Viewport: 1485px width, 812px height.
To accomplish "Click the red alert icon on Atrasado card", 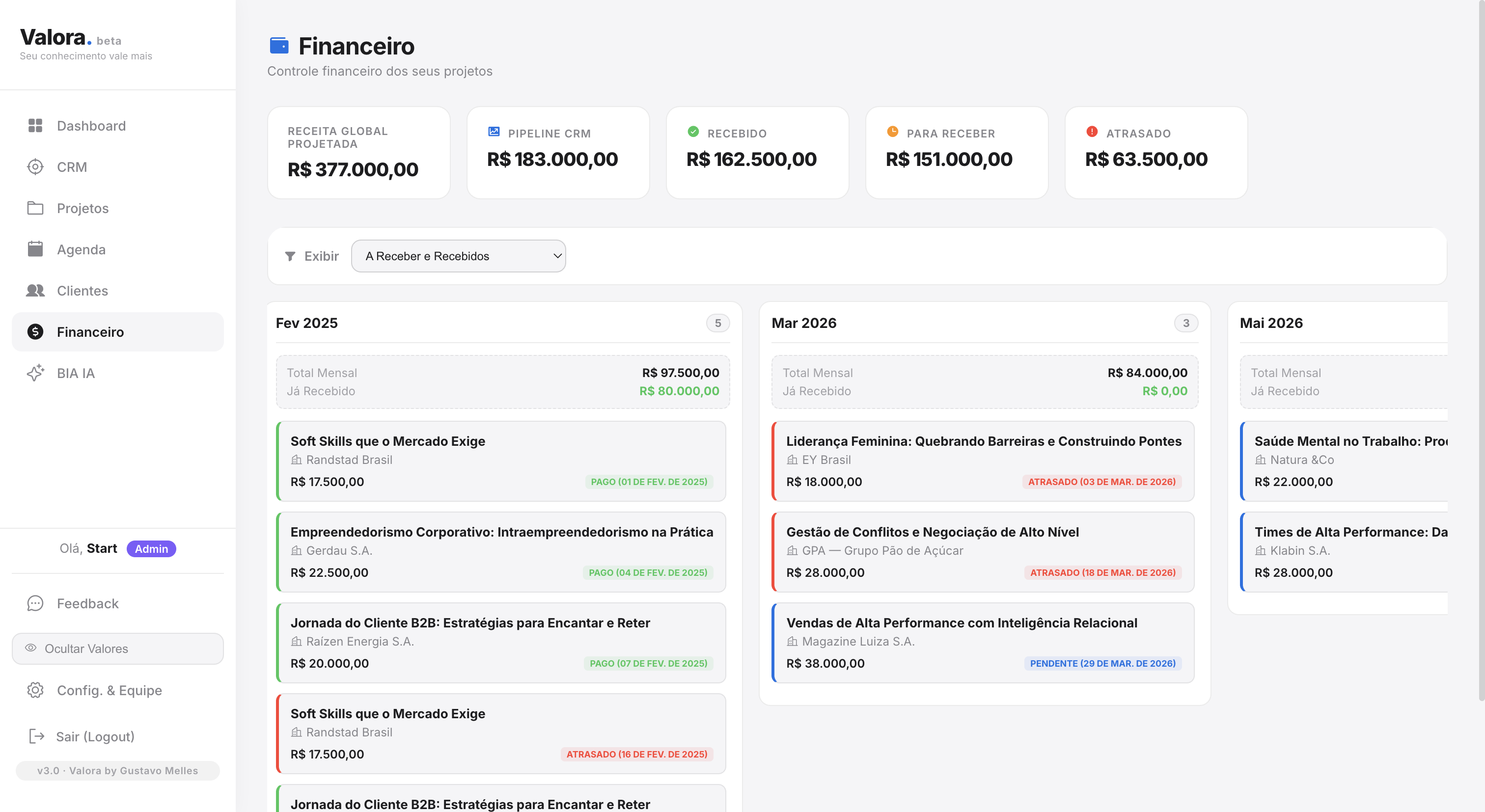I will point(1092,132).
